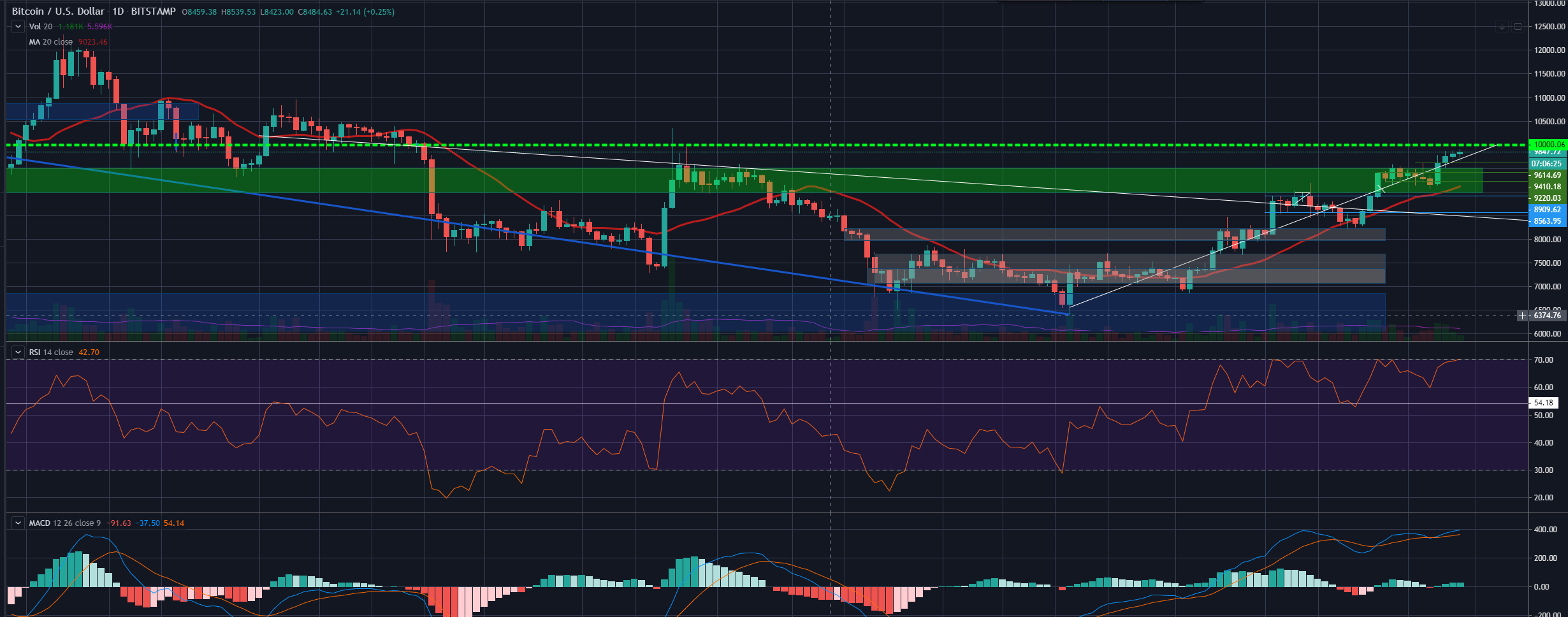Click the RSI value 42.70
This screenshot has width=1568, height=617.
pyautogui.click(x=89, y=352)
